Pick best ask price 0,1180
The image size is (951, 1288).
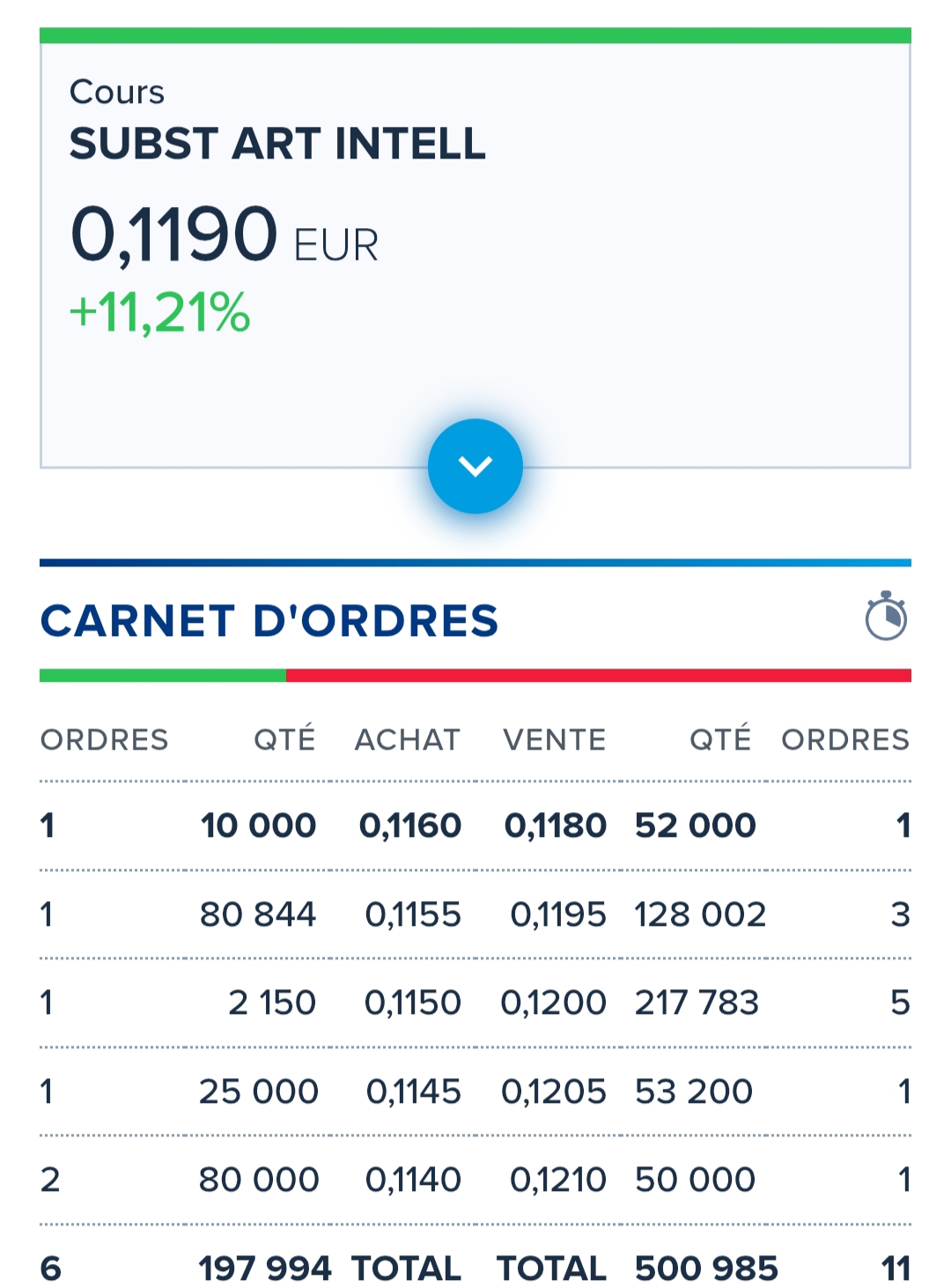[x=556, y=825]
